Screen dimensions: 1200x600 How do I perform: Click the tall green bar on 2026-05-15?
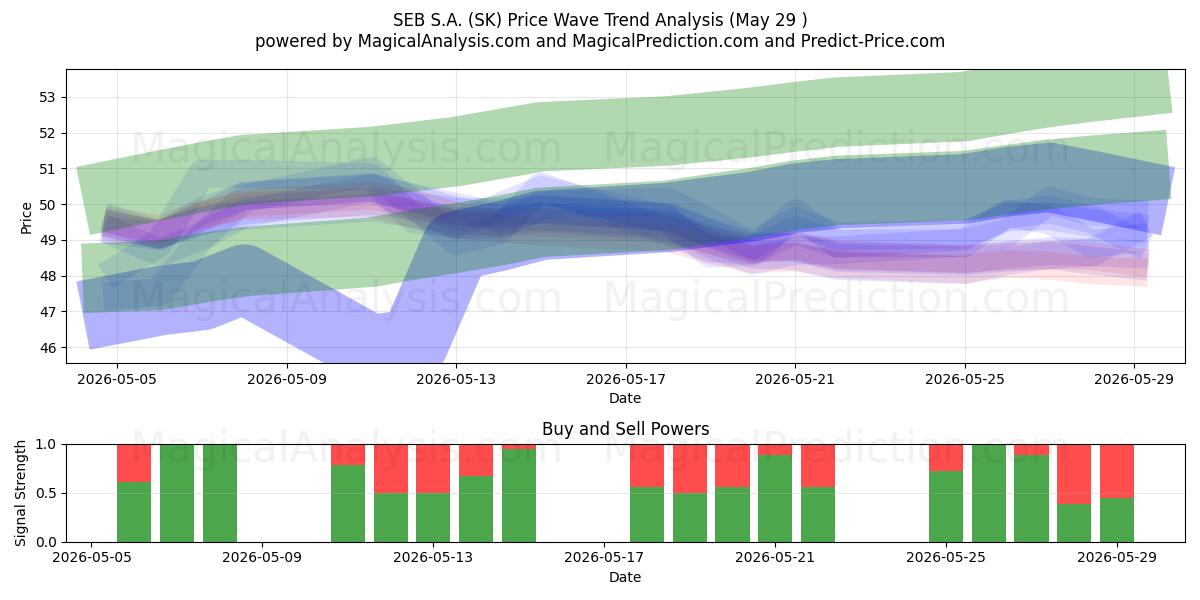519,495
